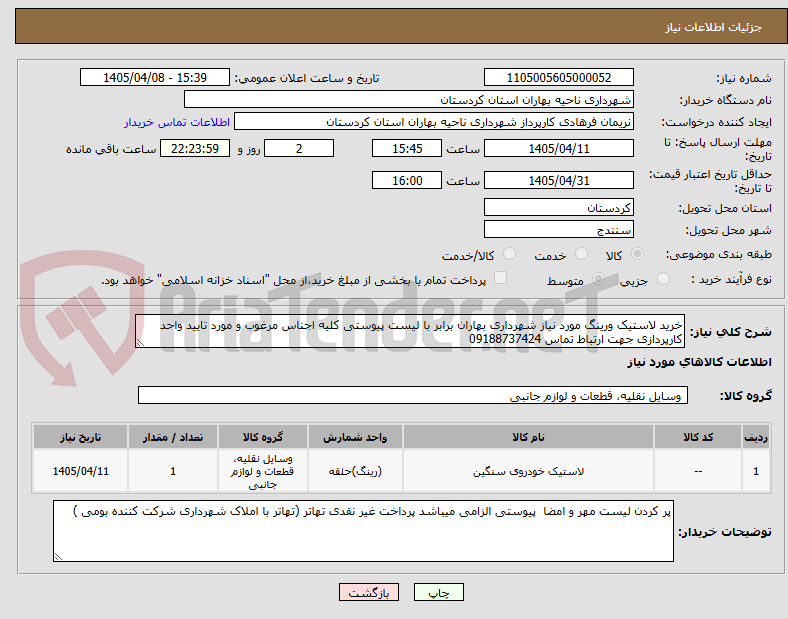The image size is (788, 619).
Task: Open اطلاعات تماس خریدار contact link
Action: pos(177,122)
